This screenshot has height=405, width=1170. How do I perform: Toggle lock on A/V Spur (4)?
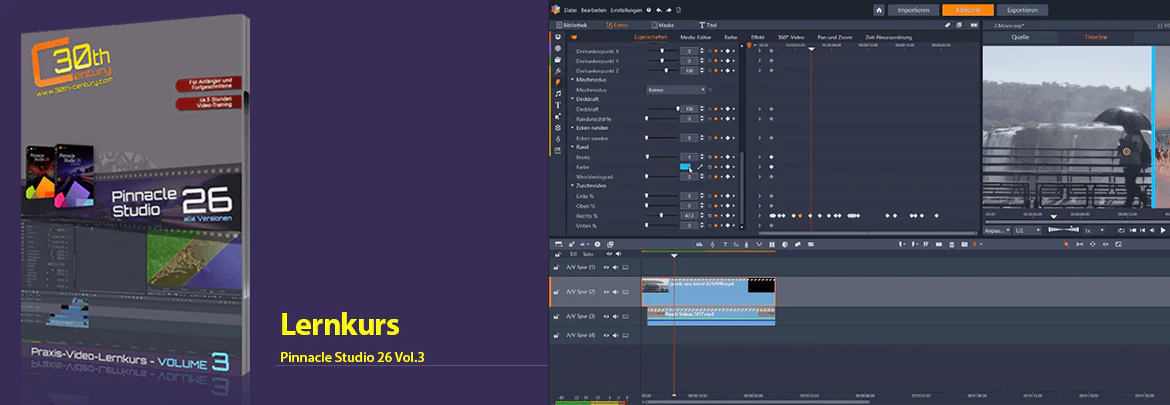557,336
